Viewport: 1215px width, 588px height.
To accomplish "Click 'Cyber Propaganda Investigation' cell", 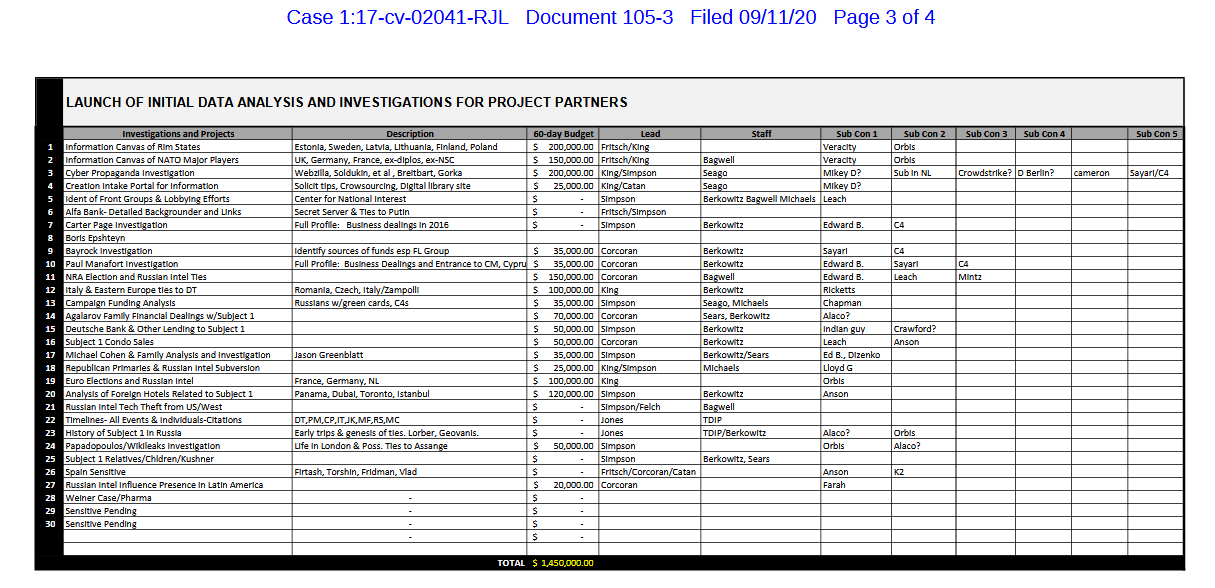I will (178, 173).
